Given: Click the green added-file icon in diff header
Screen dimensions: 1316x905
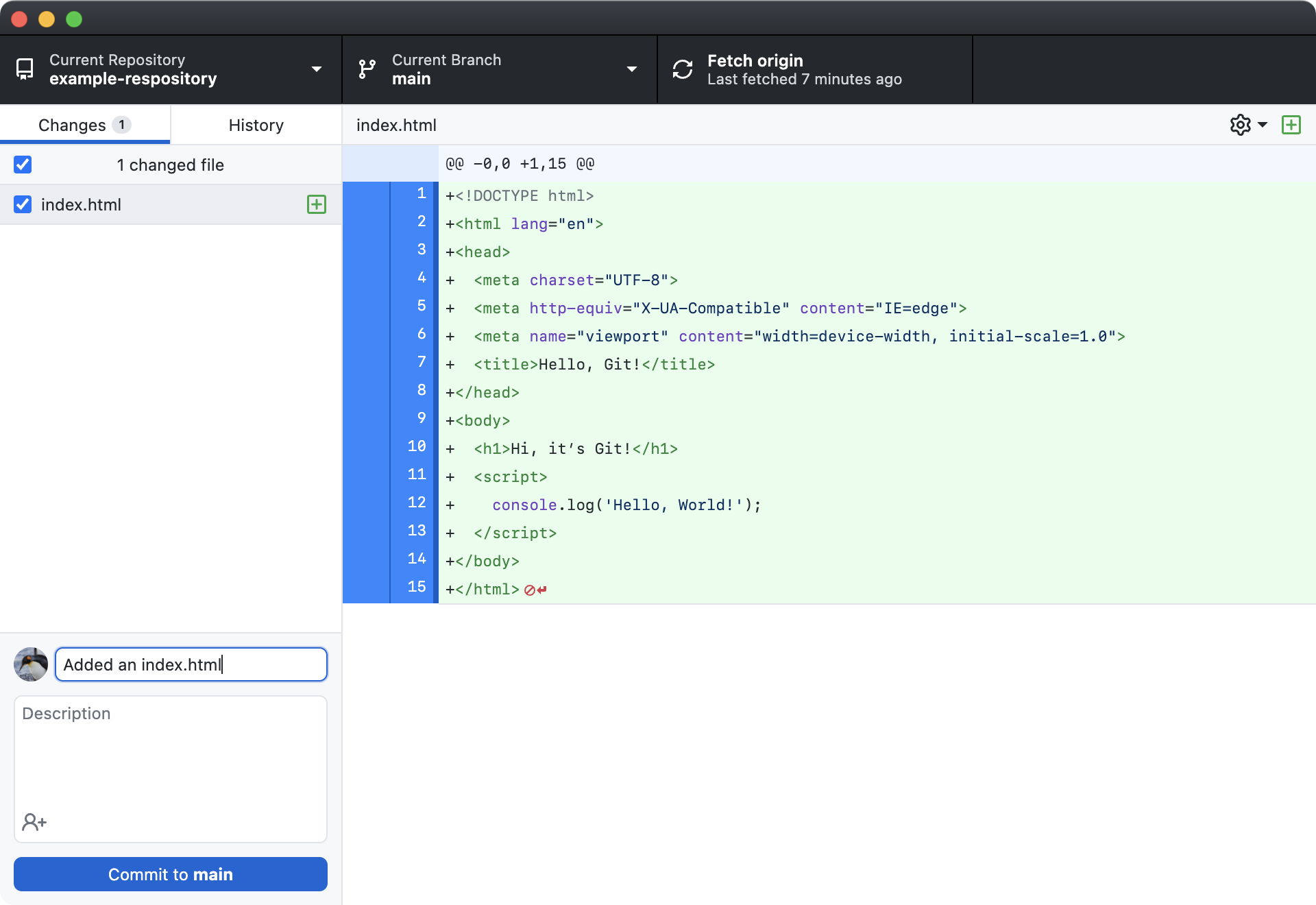Looking at the screenshot, I should tap(1291, 125).
